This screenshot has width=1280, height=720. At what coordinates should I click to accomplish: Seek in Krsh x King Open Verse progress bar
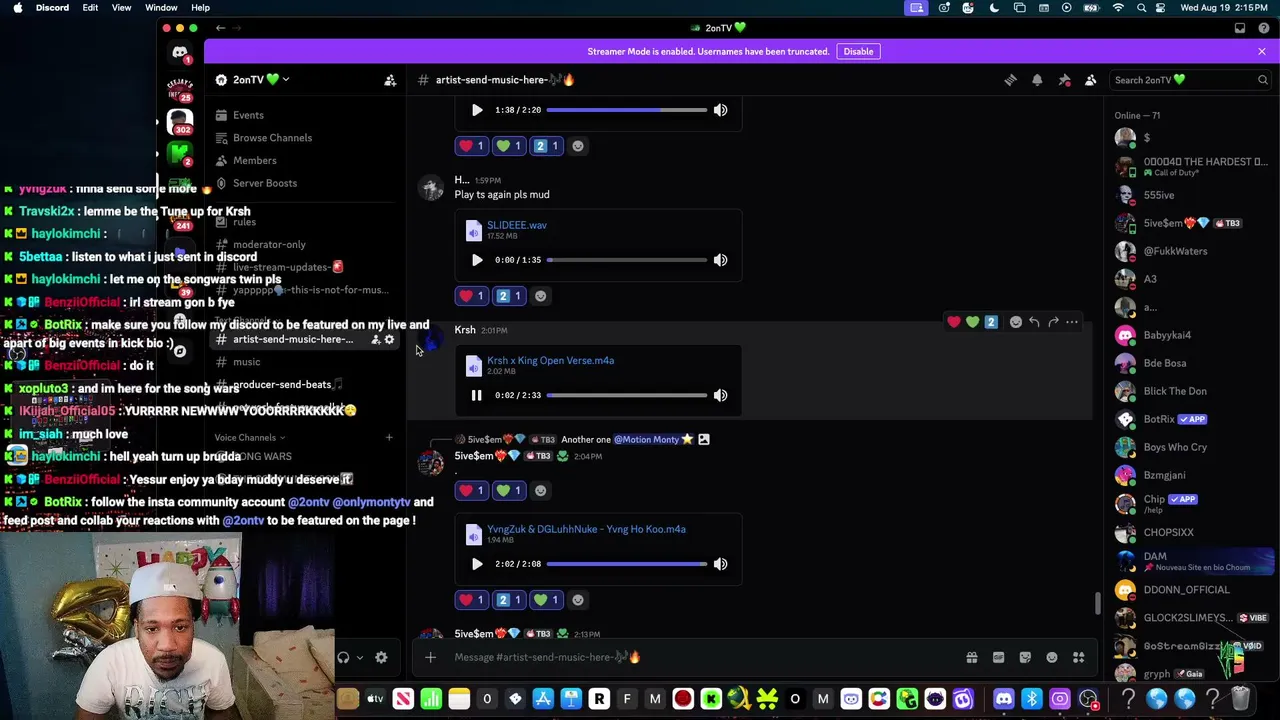pyautogui.click(x=627, y=395)
